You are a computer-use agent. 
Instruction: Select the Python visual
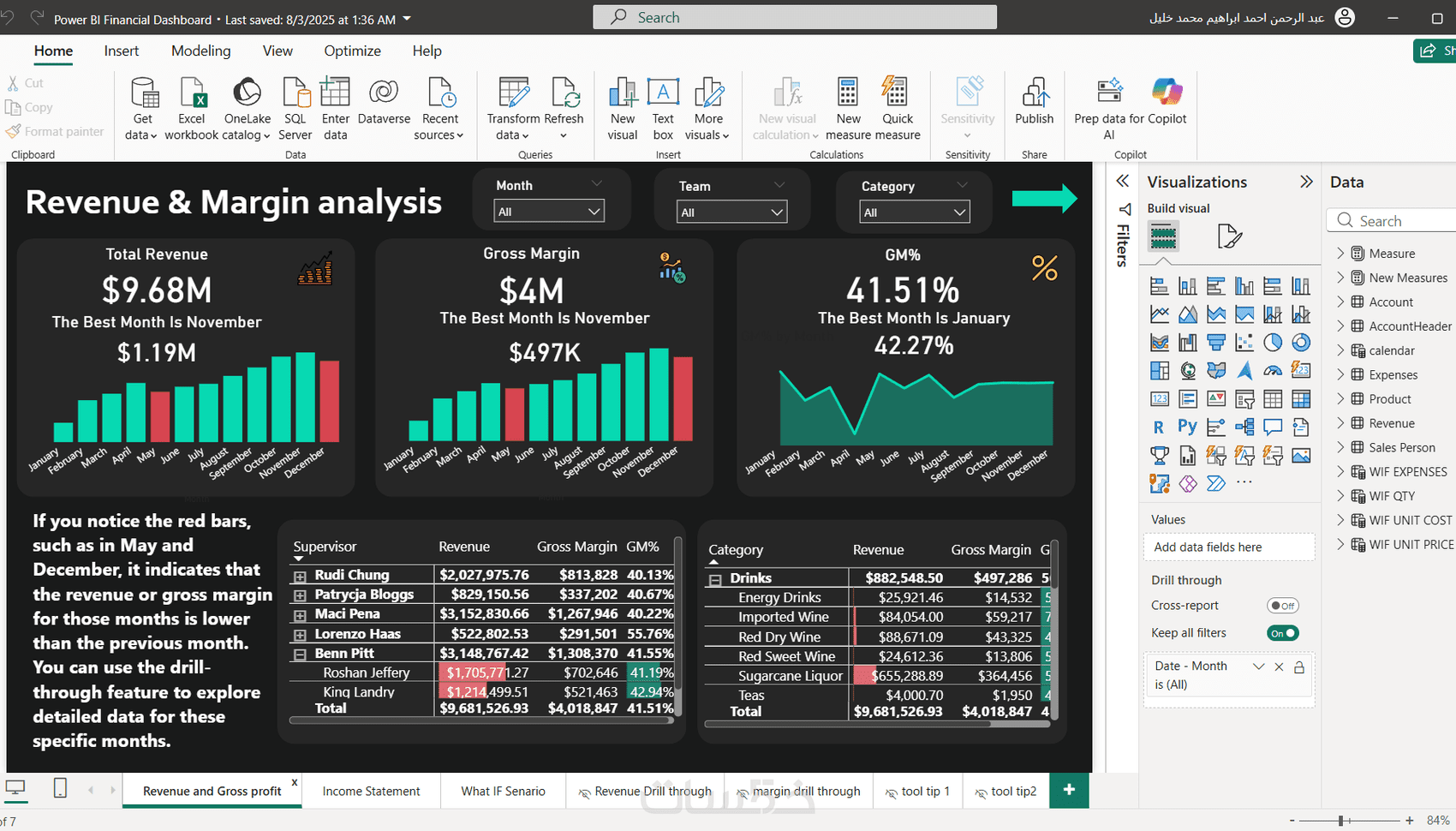pos(1188,427)
